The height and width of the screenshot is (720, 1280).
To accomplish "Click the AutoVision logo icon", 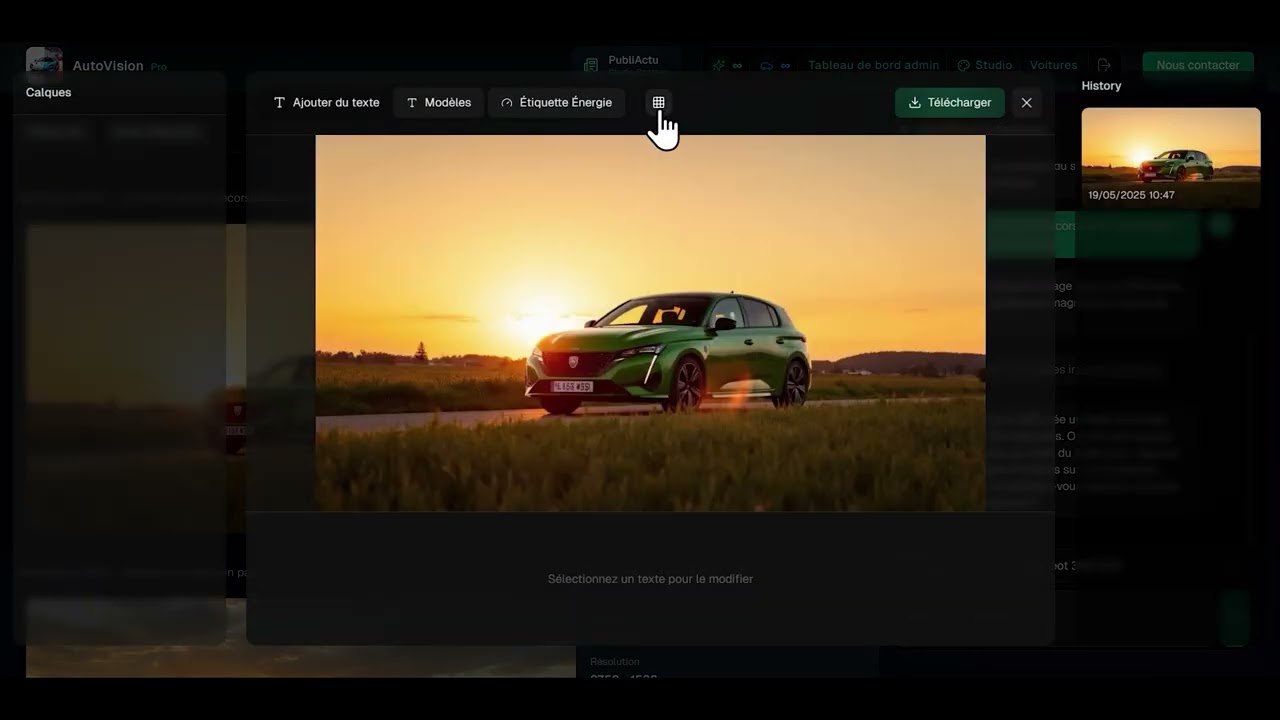I will (44, 63).
